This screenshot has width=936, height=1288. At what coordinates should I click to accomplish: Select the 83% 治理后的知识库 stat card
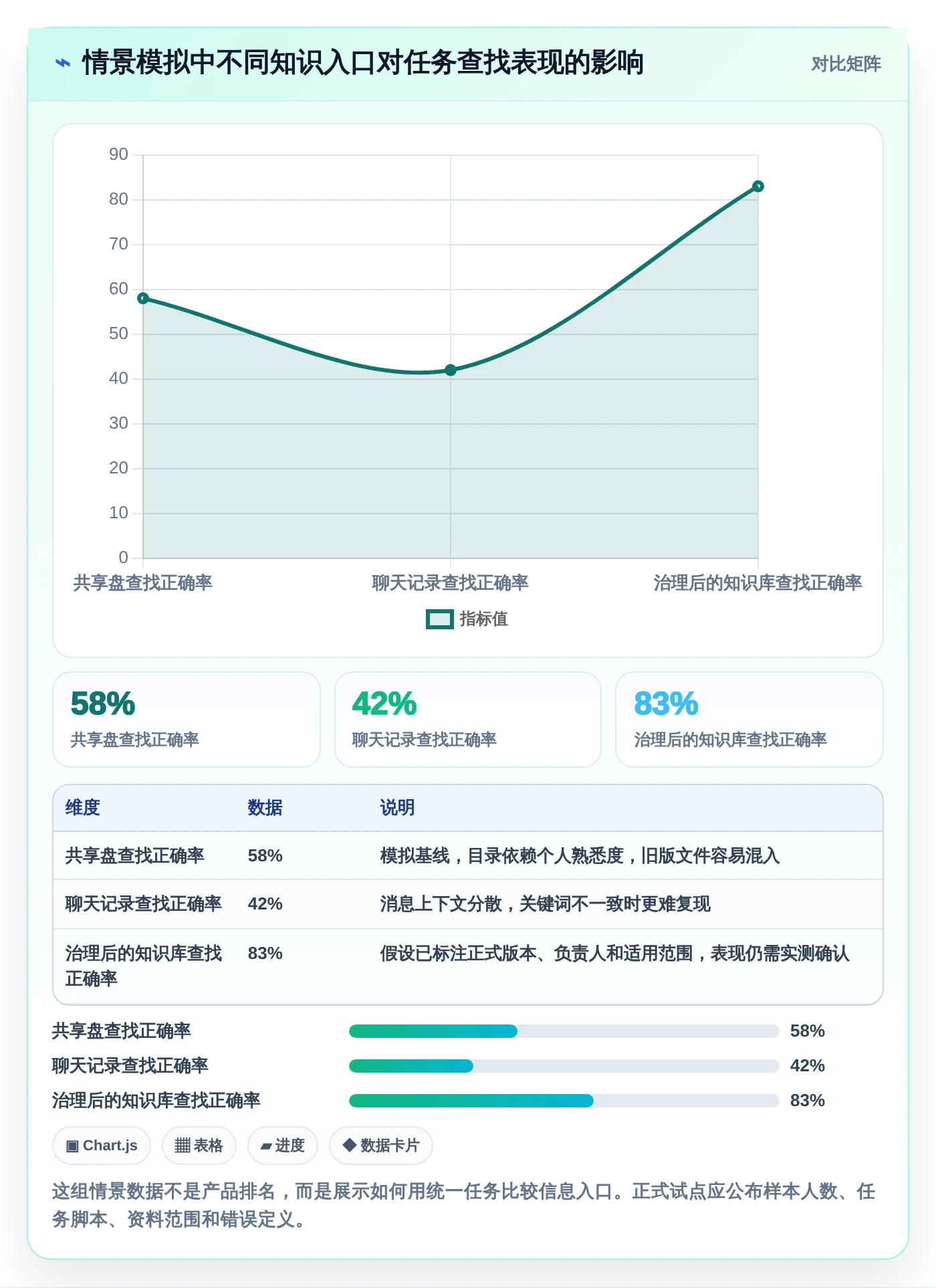749,720
